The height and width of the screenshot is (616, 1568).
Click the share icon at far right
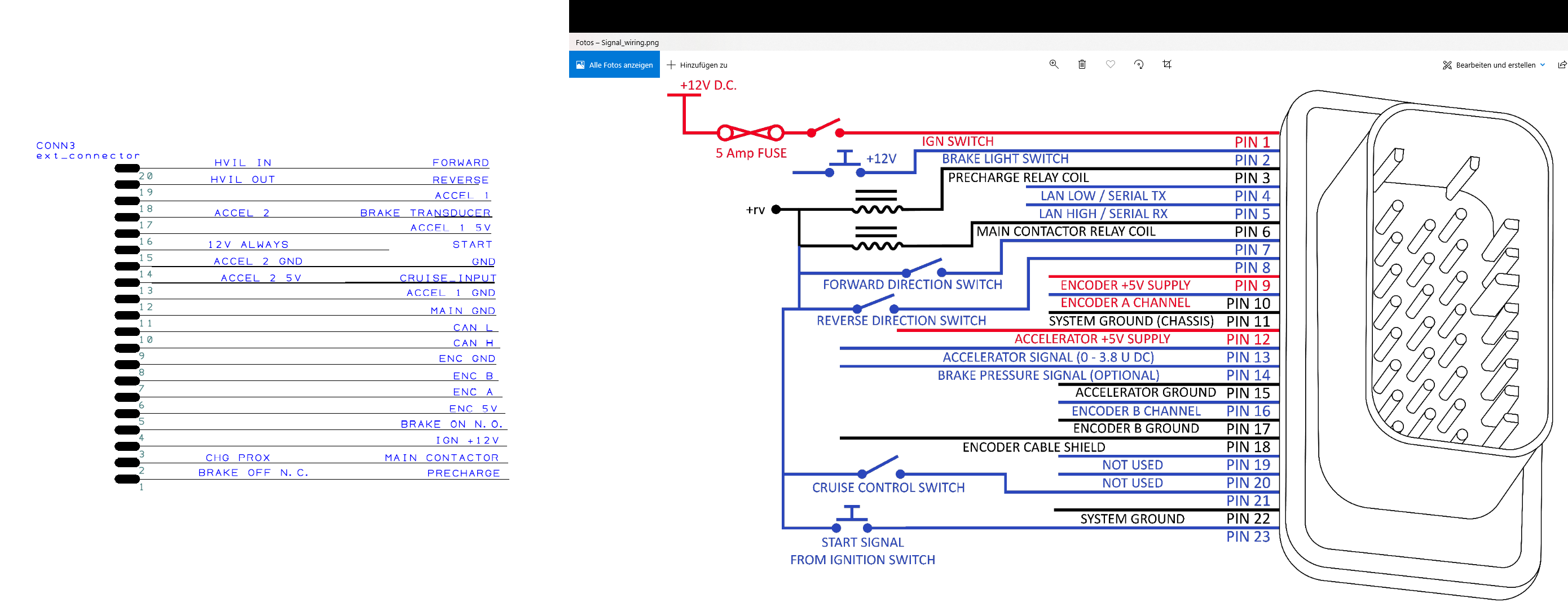(x=1561, y=65)
